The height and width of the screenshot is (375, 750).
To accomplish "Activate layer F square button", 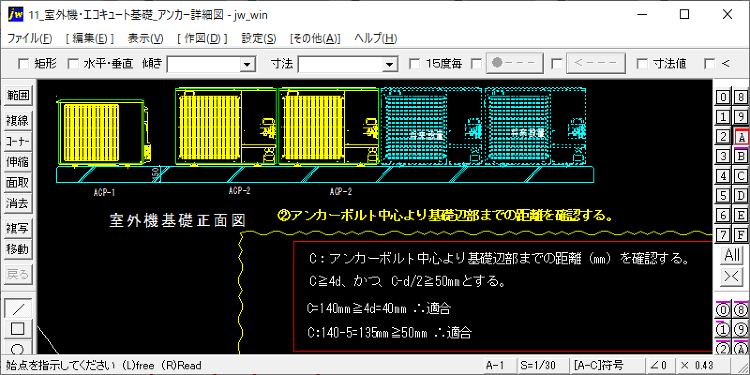I will [x=741, y=235].
